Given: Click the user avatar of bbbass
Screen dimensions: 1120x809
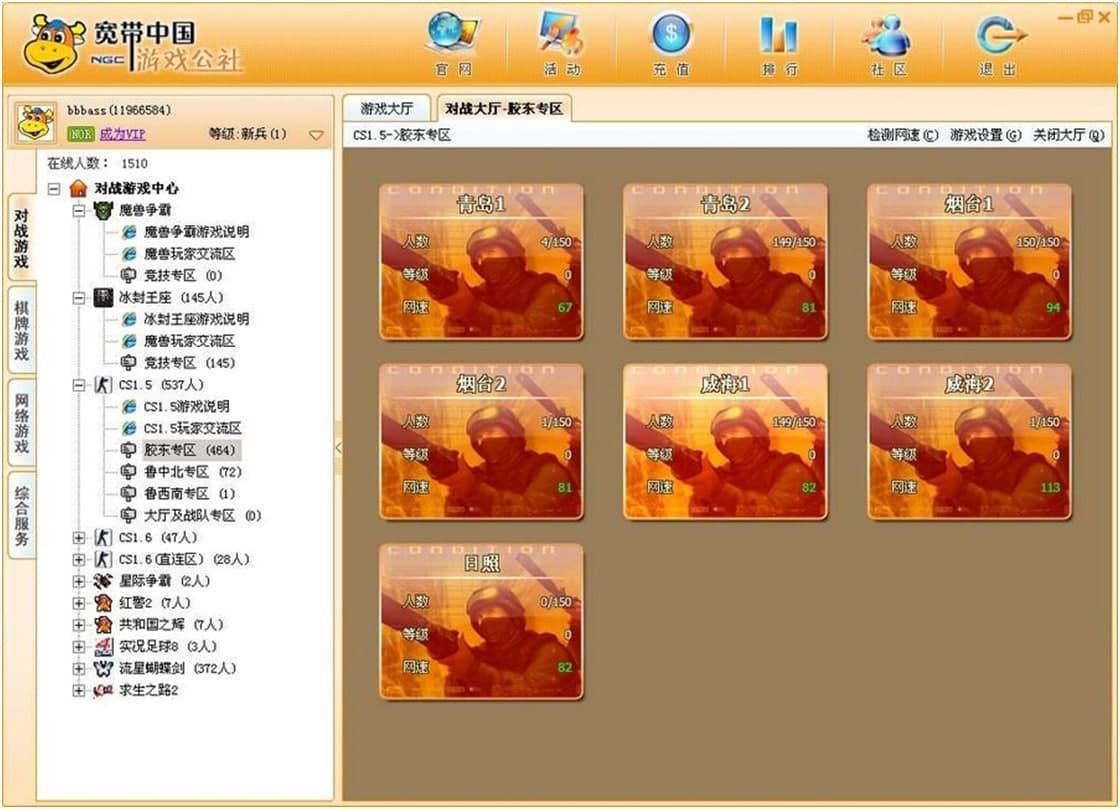Looking at the screenshot, I should (x=36, y=123).
